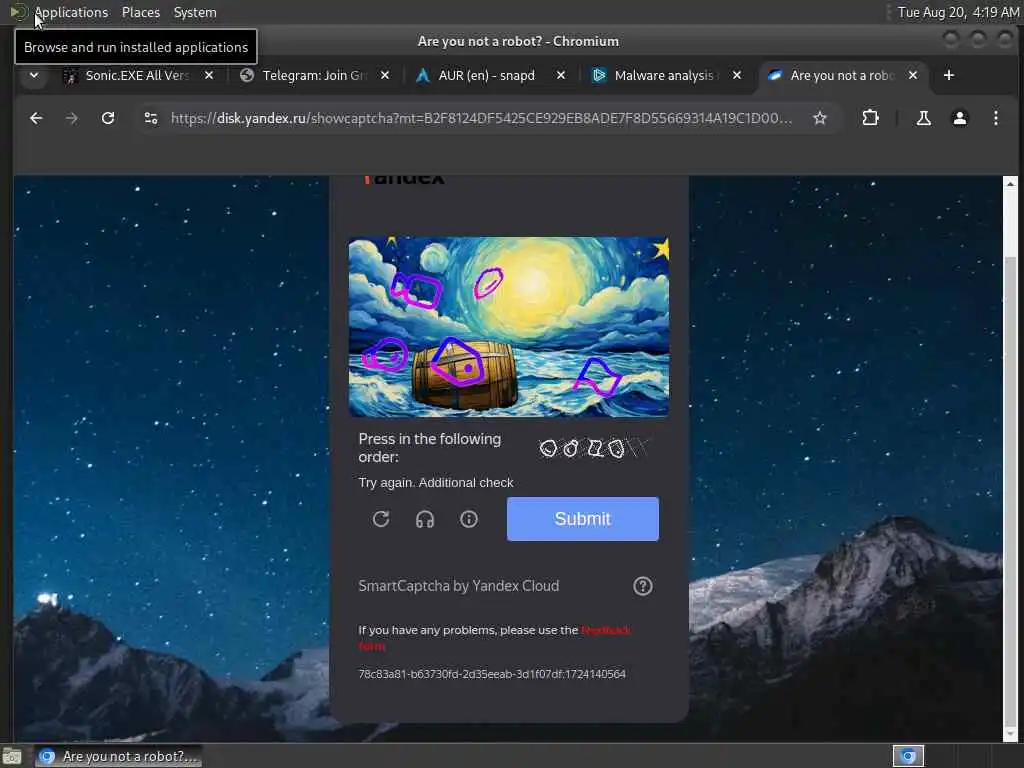Click the purple oval symbol near the moon
Screen dimensions: 1024x768
(x=488, y=283)
